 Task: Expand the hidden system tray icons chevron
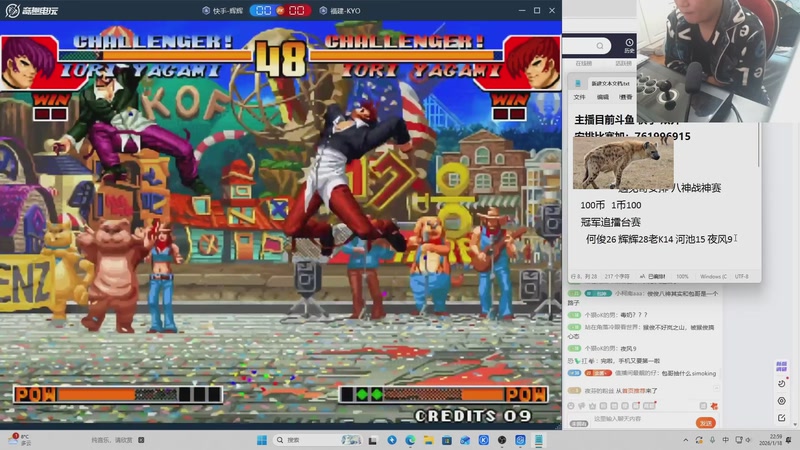pyautogui.click(x=686, y=440)
